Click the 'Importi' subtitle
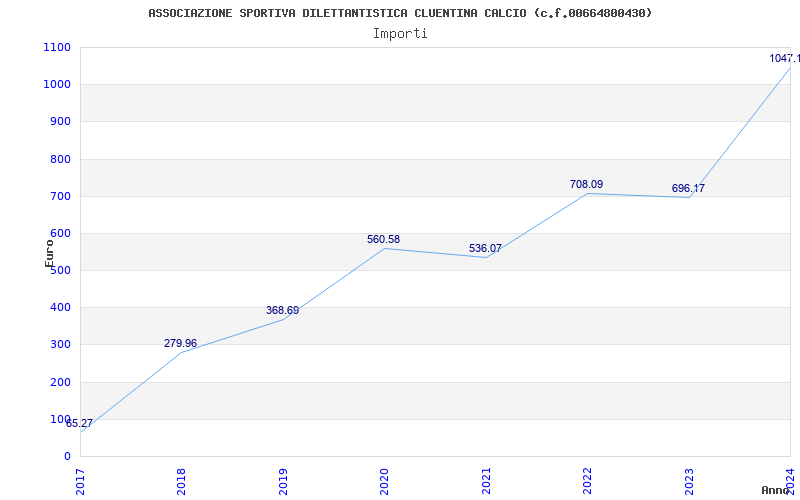800x500 pixels. coord(400,34)
